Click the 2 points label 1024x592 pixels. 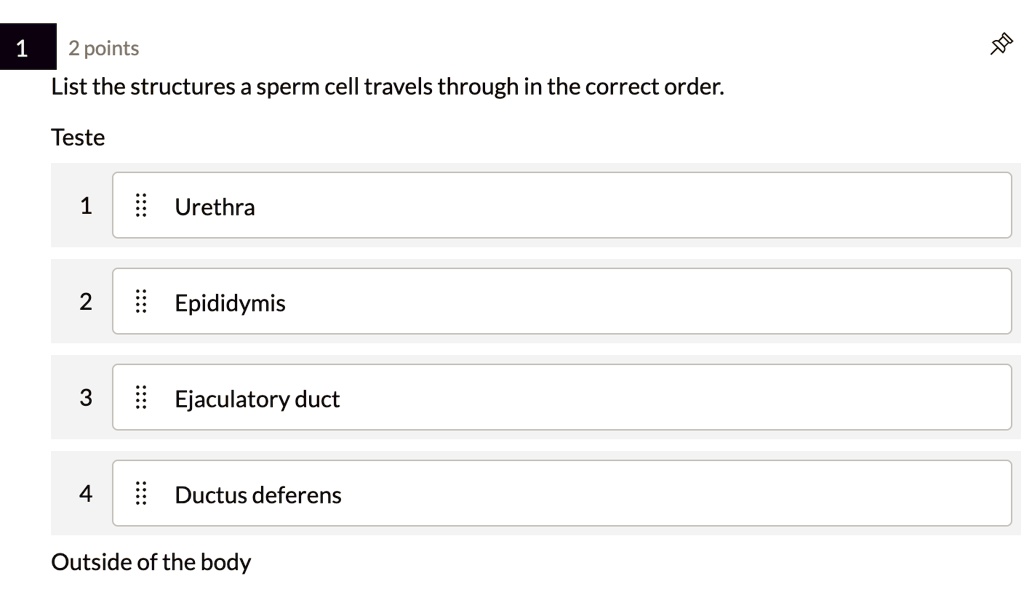coord(103,46)
